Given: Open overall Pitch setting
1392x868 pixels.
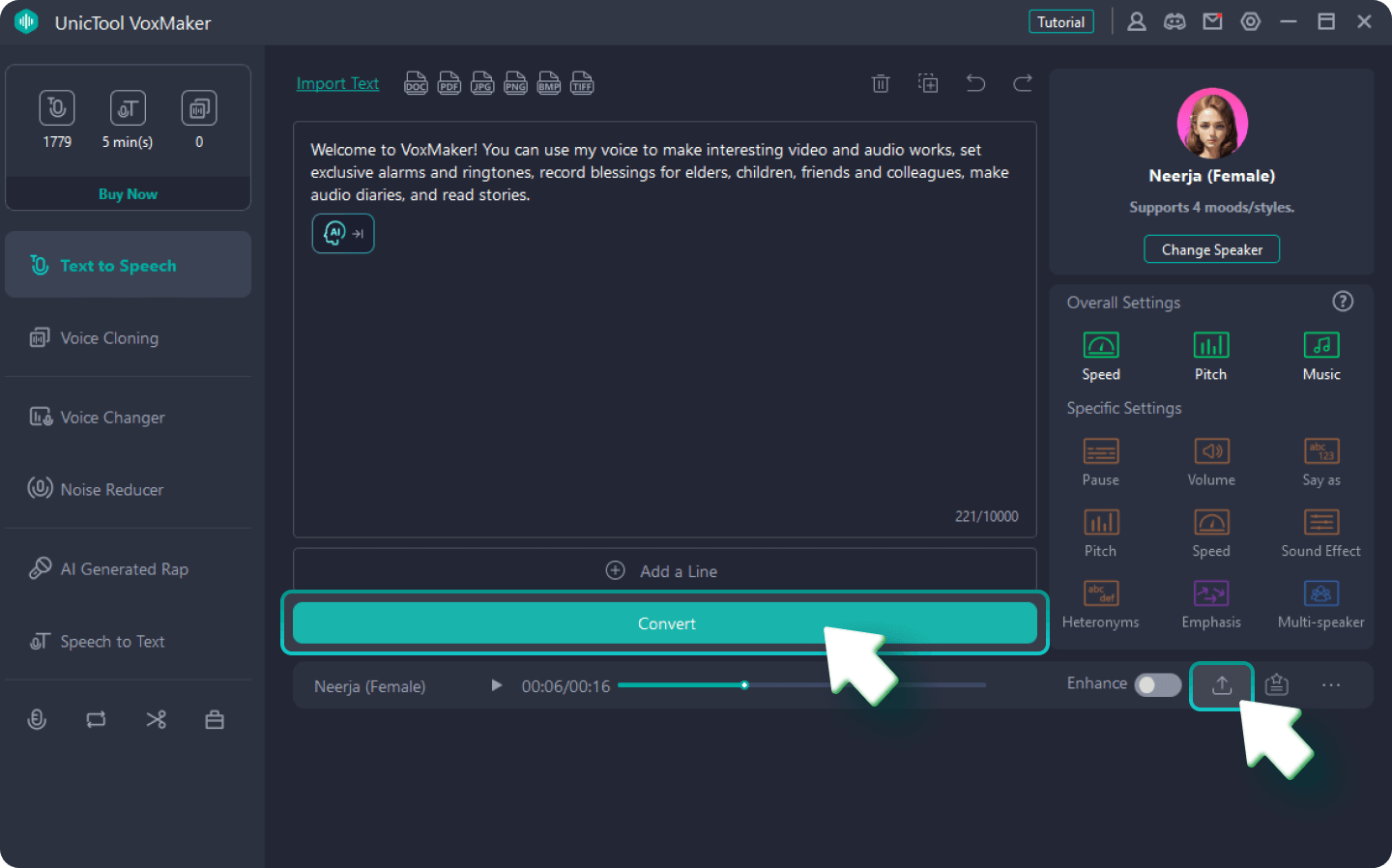Looking at the screenshot, I should [1210, 356].
